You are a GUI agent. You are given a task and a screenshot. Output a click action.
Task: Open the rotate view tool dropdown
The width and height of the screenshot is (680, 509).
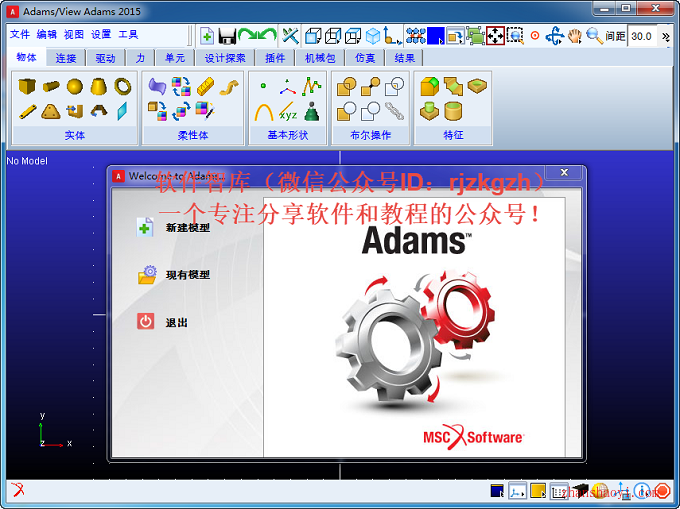point(555,36)
